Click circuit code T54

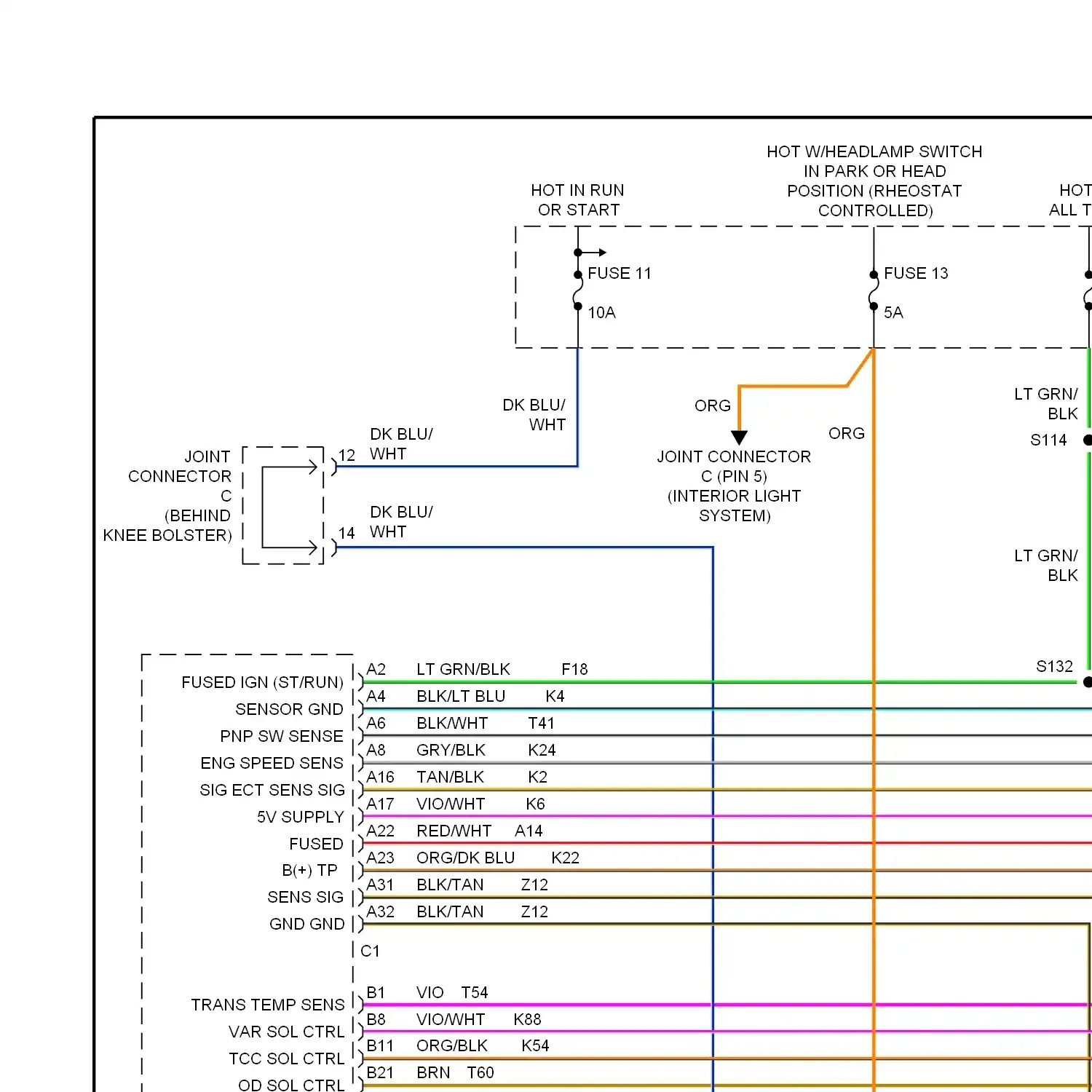(x=475, y=992)
